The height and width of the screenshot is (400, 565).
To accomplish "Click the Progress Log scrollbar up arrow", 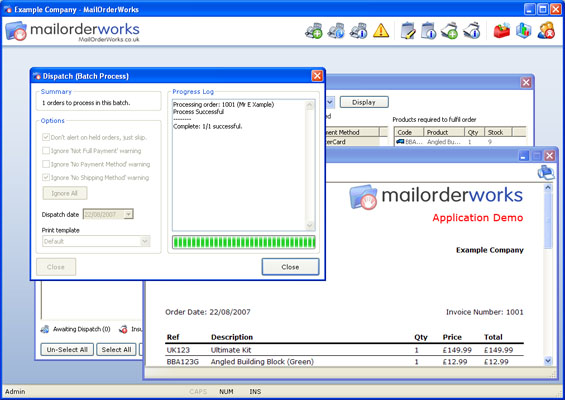I will [x=310, y=105].
